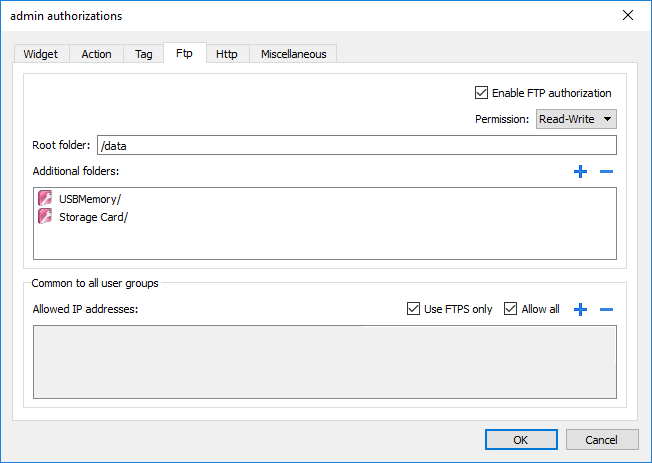The height and width of the screenshot is (463, 652).
Task: Go to the Miscellaneous tab
Action: pos(293,54)
